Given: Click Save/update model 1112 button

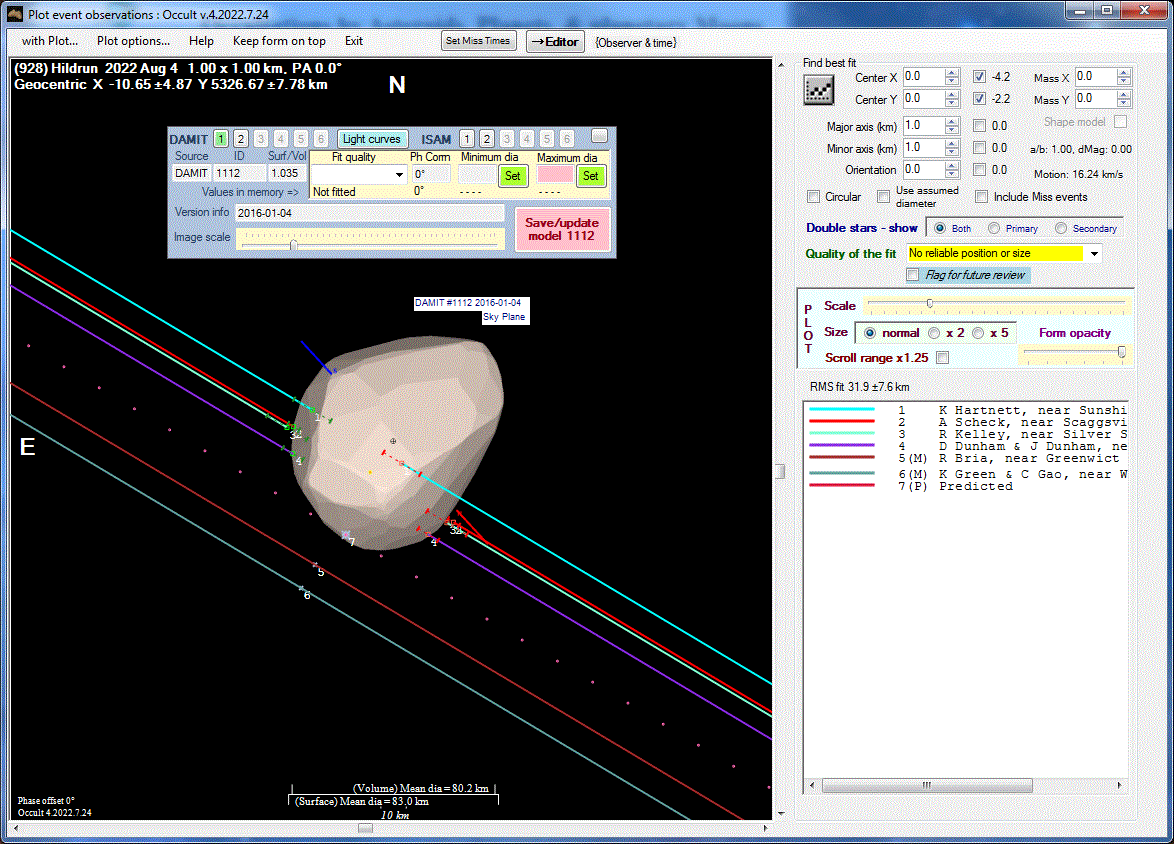Looking at the screenshot, I should 562,229.
